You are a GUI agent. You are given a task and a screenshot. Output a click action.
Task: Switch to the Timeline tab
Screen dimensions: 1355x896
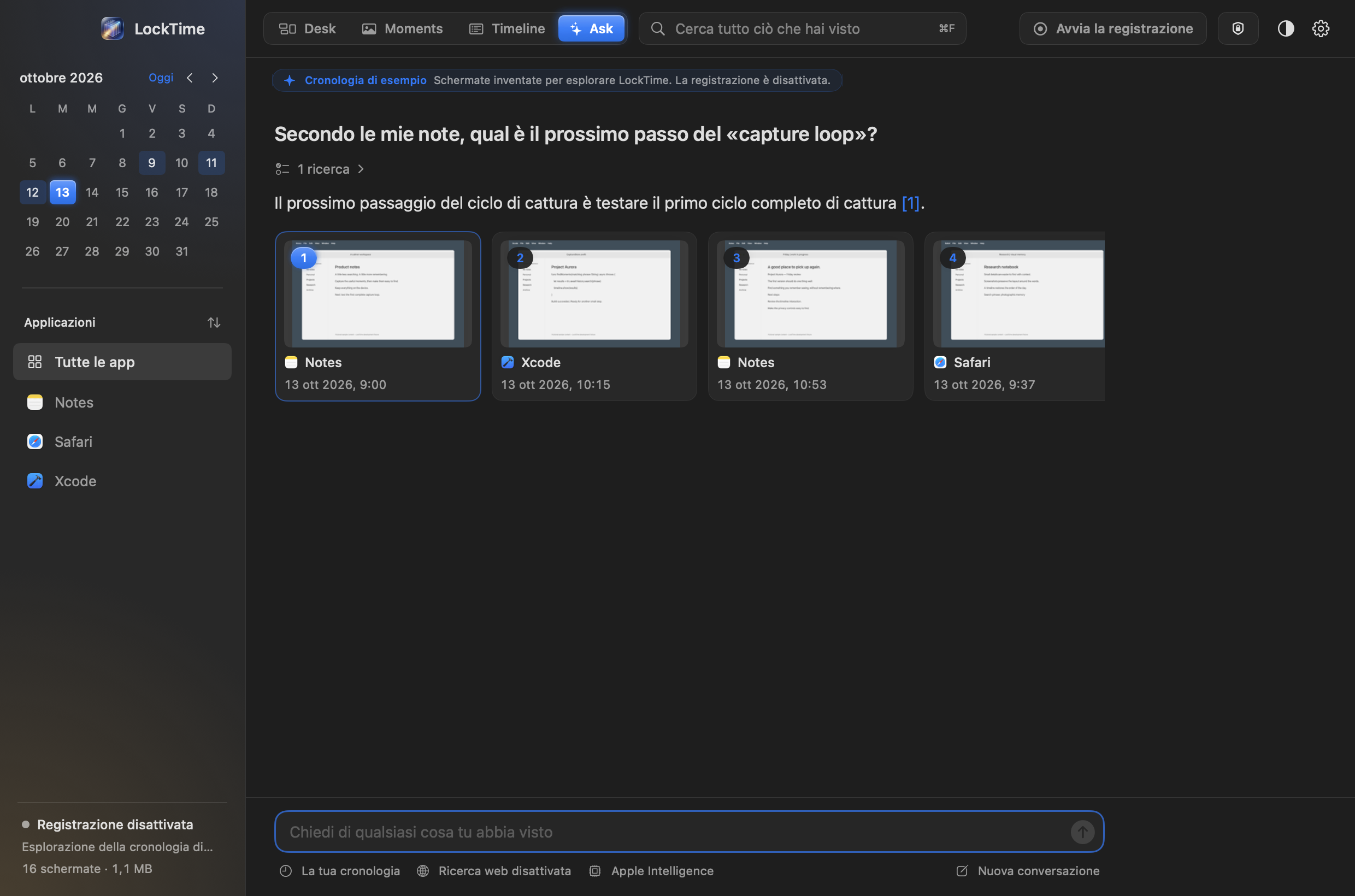(x=507, y=28)
